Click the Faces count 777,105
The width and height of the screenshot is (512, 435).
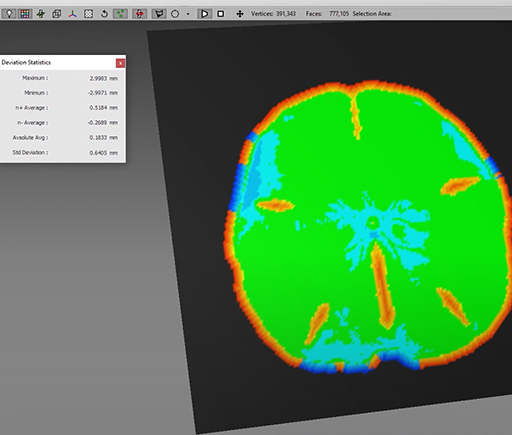(x=339, y=14)
